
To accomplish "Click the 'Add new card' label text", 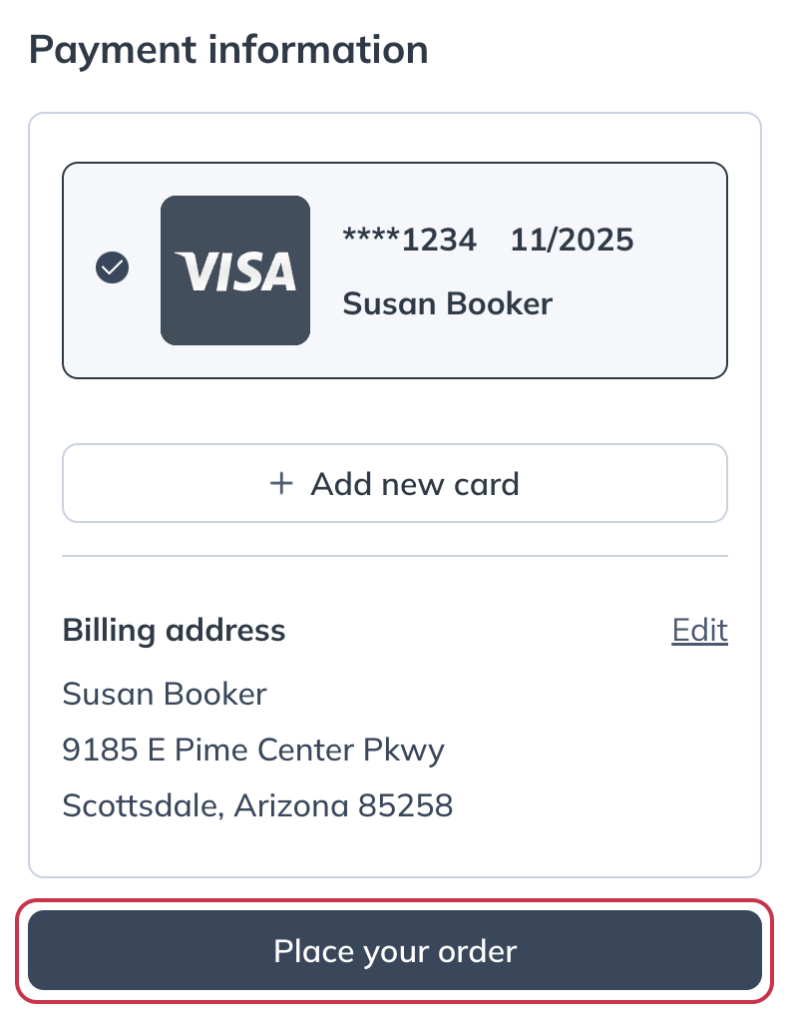I will (x=415, y=484).
